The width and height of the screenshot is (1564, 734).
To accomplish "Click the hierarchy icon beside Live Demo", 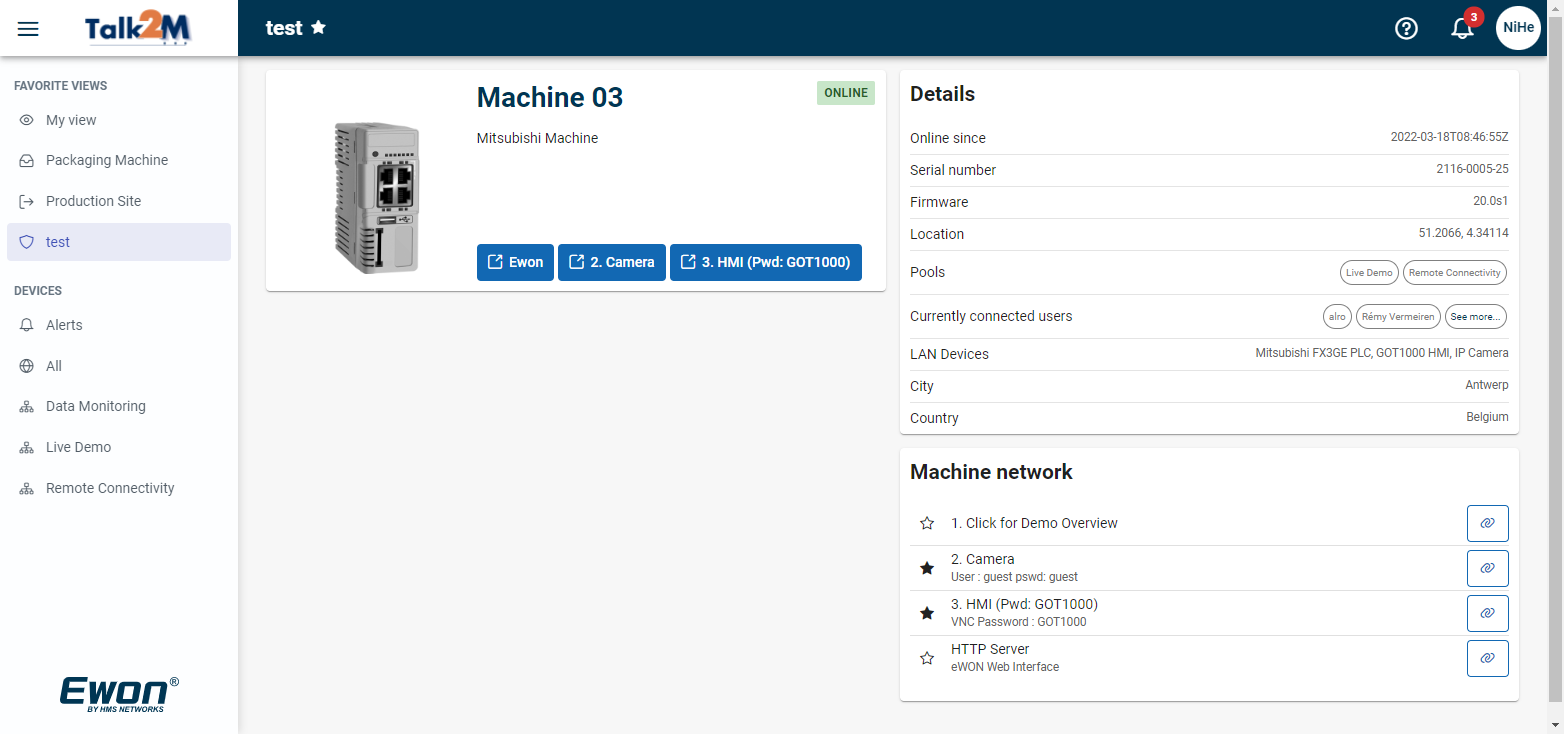I will (27, 448).
